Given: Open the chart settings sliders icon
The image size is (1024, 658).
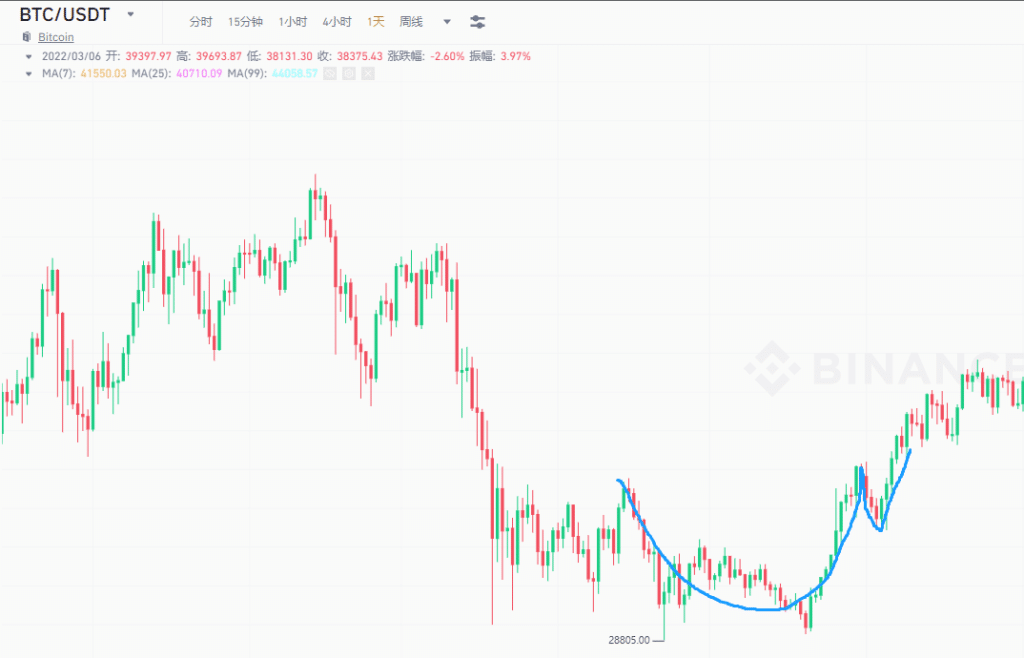Looking at the screenshot, I should 477,21.
